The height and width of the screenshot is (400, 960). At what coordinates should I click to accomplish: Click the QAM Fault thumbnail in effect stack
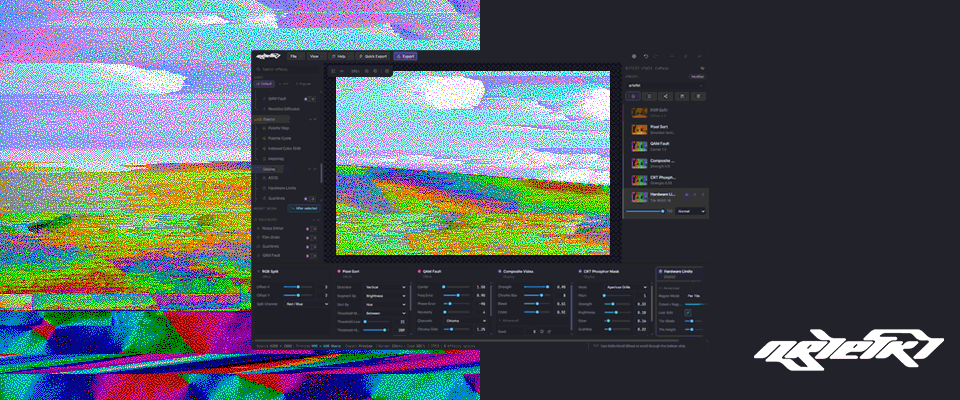pyautogui.click(x=640, y=146)
